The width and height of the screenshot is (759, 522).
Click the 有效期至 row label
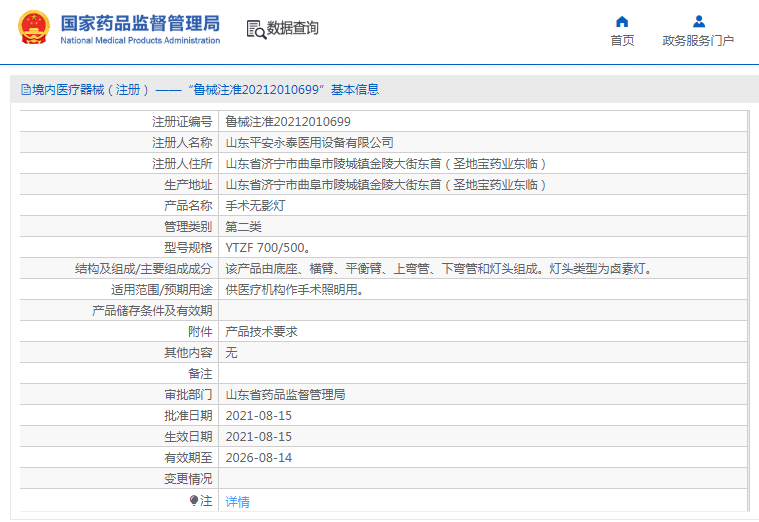[x=188, y=458]
